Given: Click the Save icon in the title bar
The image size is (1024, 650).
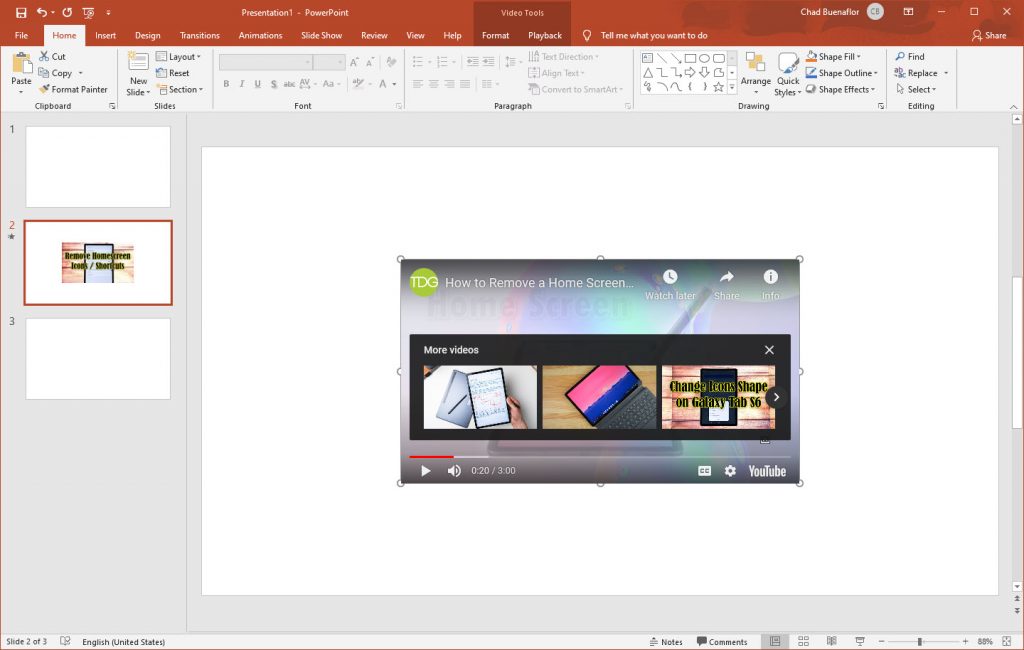Looking at the screenshot, I should click(21, 12).
